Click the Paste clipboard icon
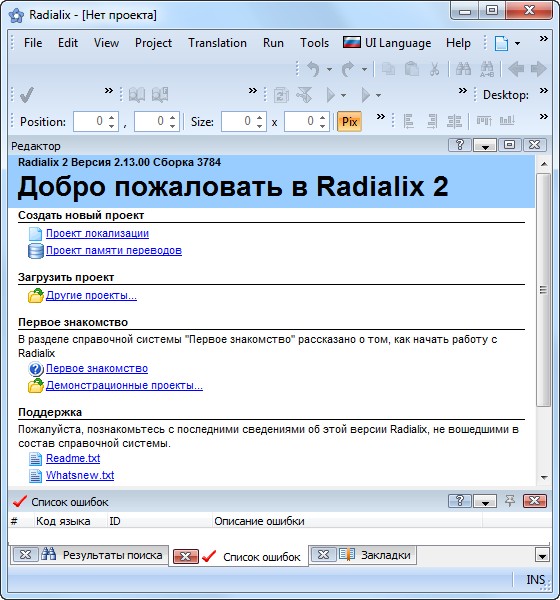Image resolution: width=560 pixels, height=600 pixels. (x=412, y=69)
